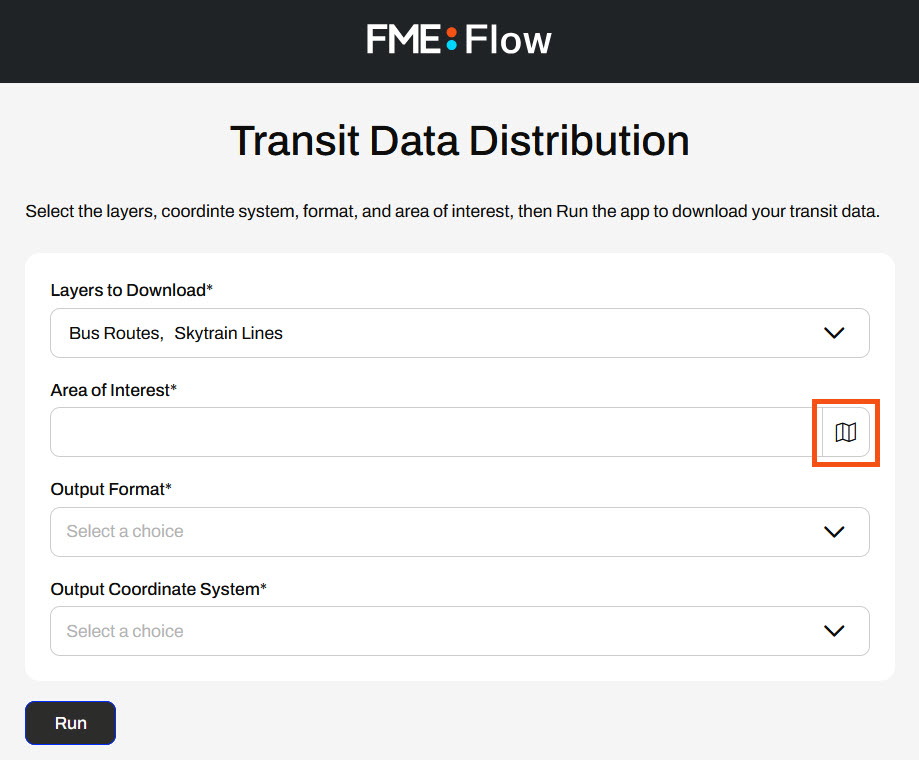Click the FME letters in header logo

pyautogui.click(x=404, y=40)
